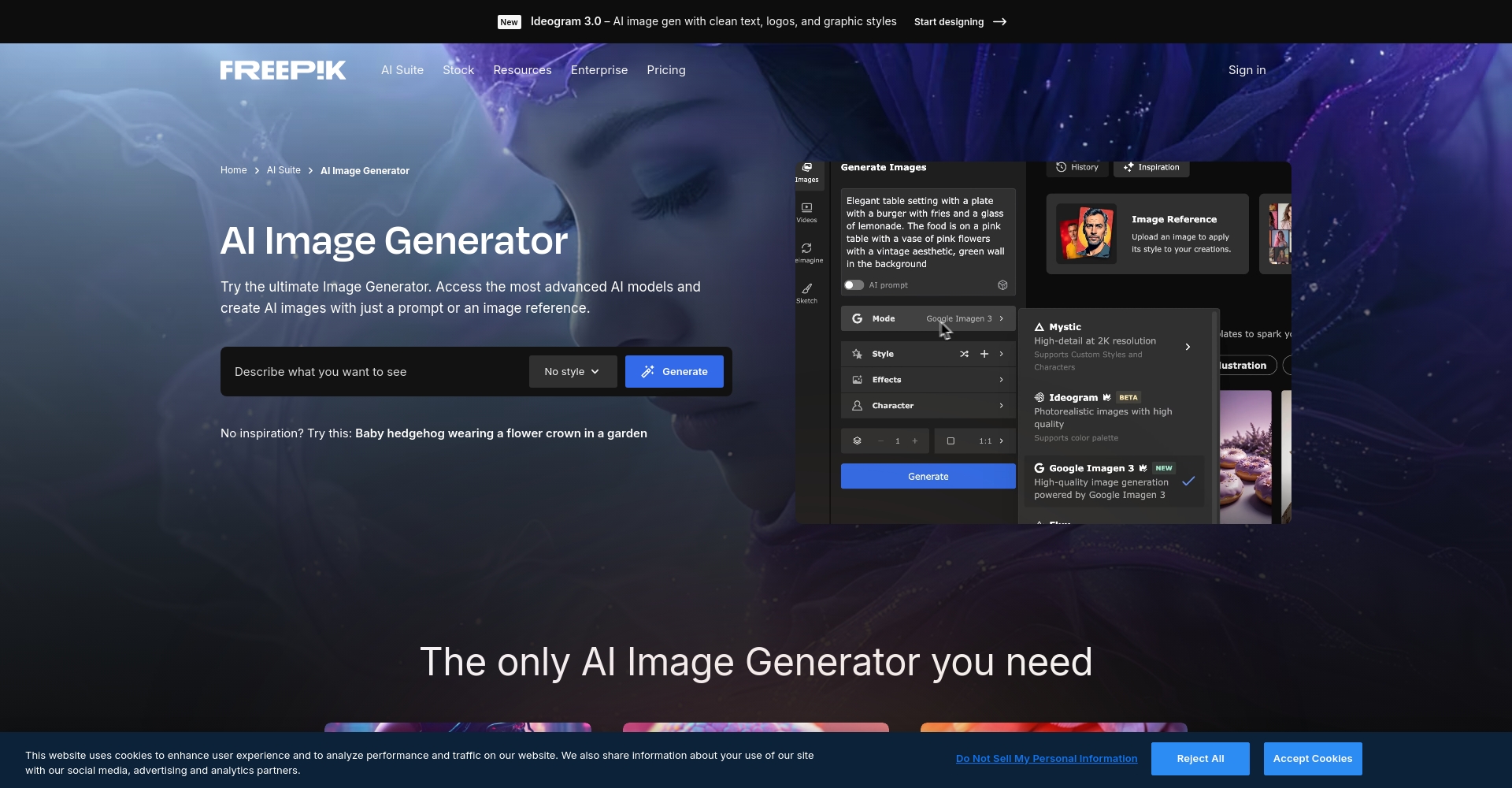Expand the Mystic option chevron
Image resolution: width=1512 pixels, height=788 pixels.
pyautogui.click(x=1188, y=347)
